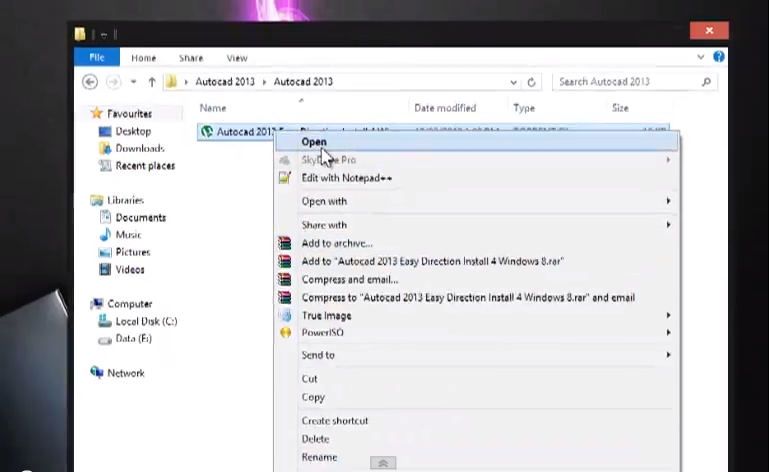This screenshot has height=472, width=769.
Task: Click the Forward navigation arrow
Action: tap(113, 82)
